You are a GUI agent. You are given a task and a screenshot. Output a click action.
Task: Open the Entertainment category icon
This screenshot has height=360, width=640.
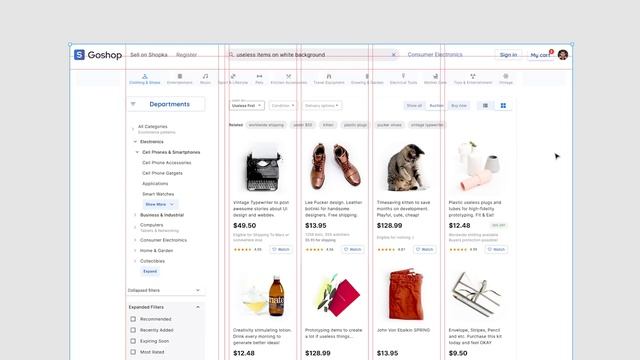pyautogui.click(x=180, y=76)
